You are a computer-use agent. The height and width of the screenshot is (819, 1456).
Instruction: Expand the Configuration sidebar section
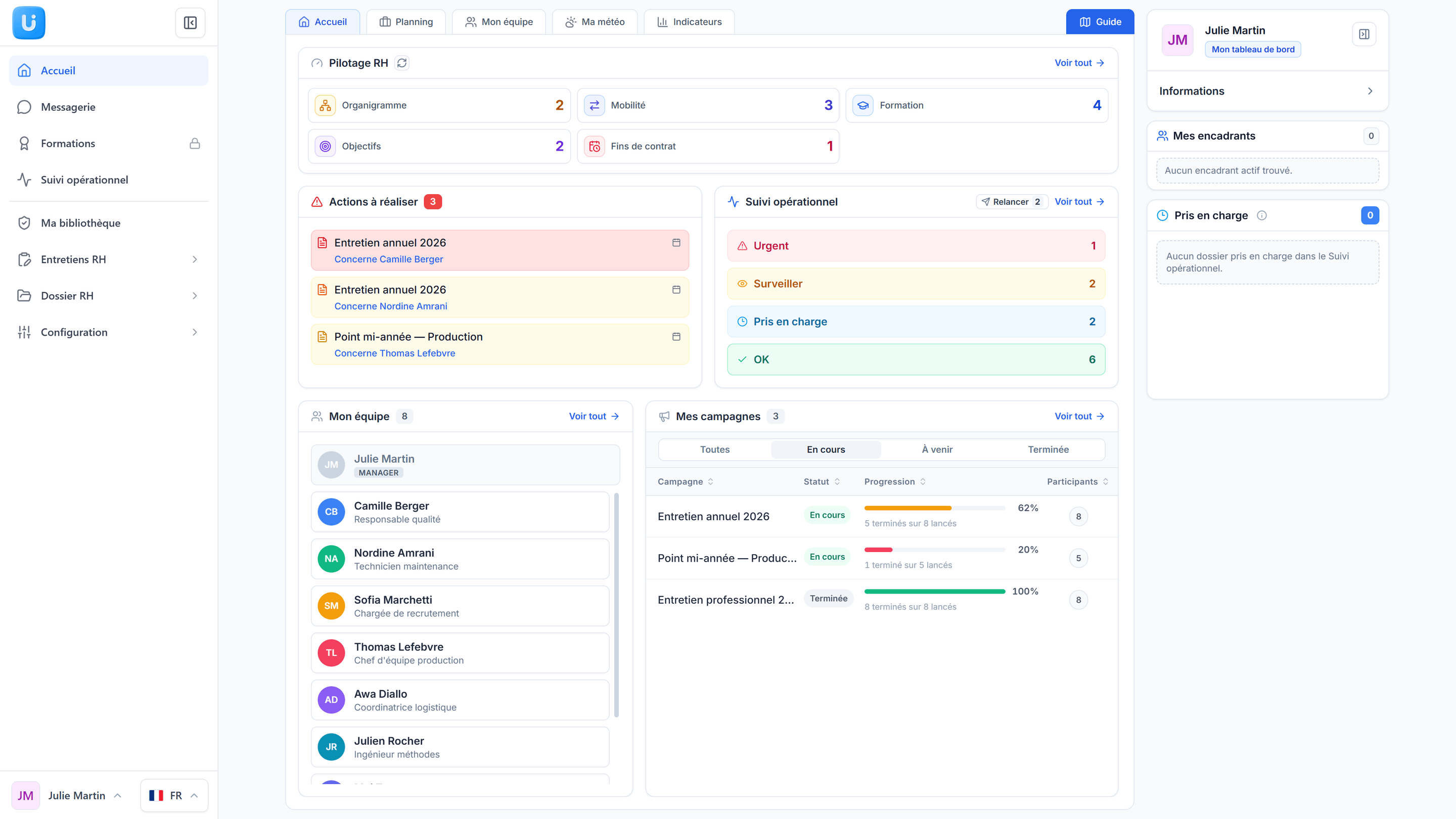click(109, 332)
